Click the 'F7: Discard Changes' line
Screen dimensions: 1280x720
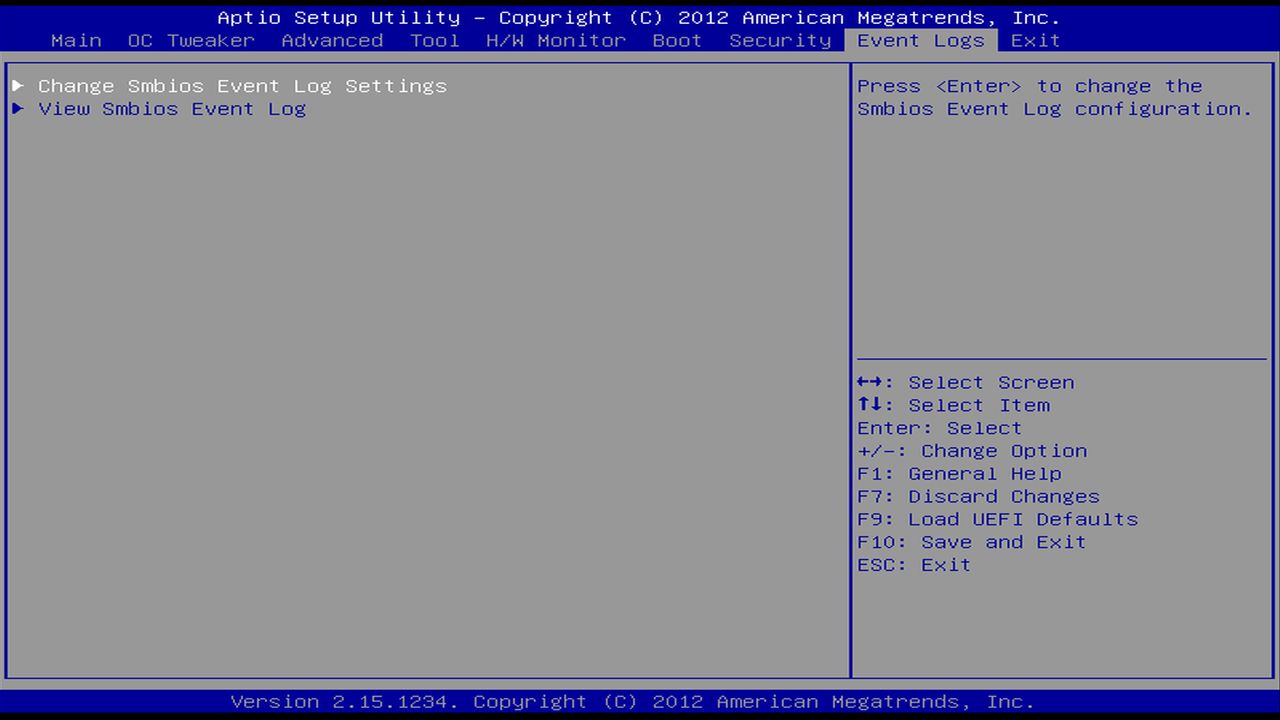pyautogui.click(x=978, y=497)
